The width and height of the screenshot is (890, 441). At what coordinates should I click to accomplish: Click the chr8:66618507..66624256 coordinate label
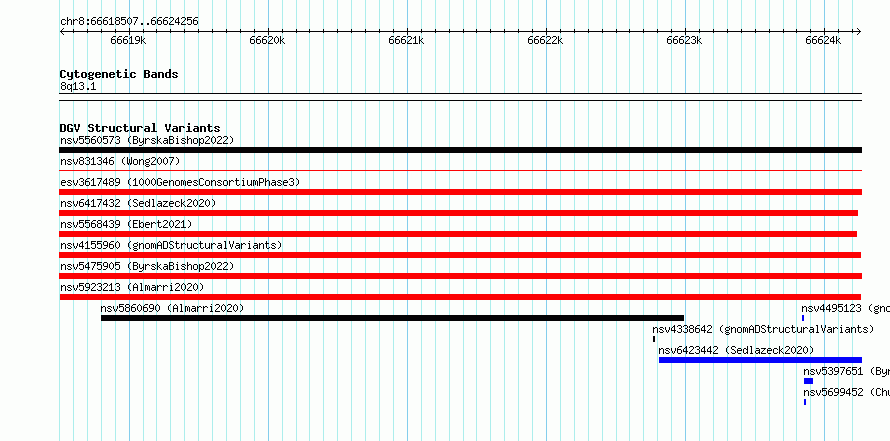[x=129, y=22]
